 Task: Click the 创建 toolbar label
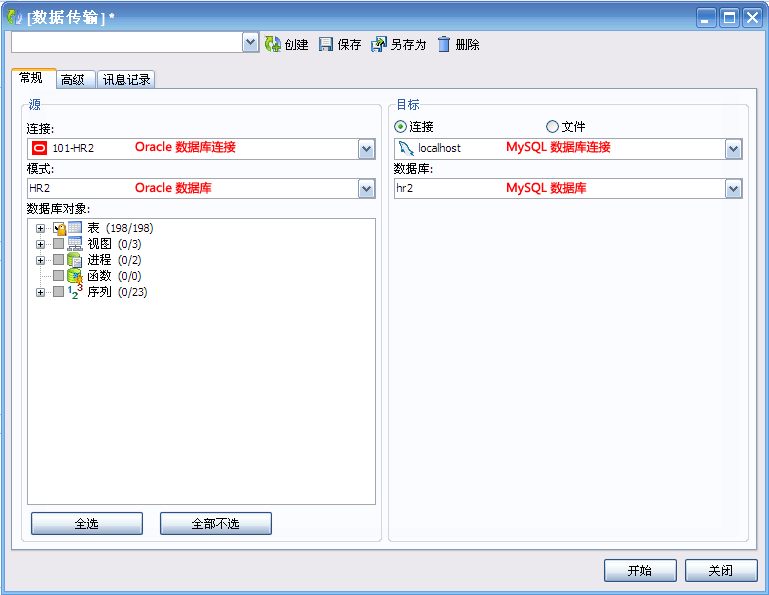click(297, 45)
